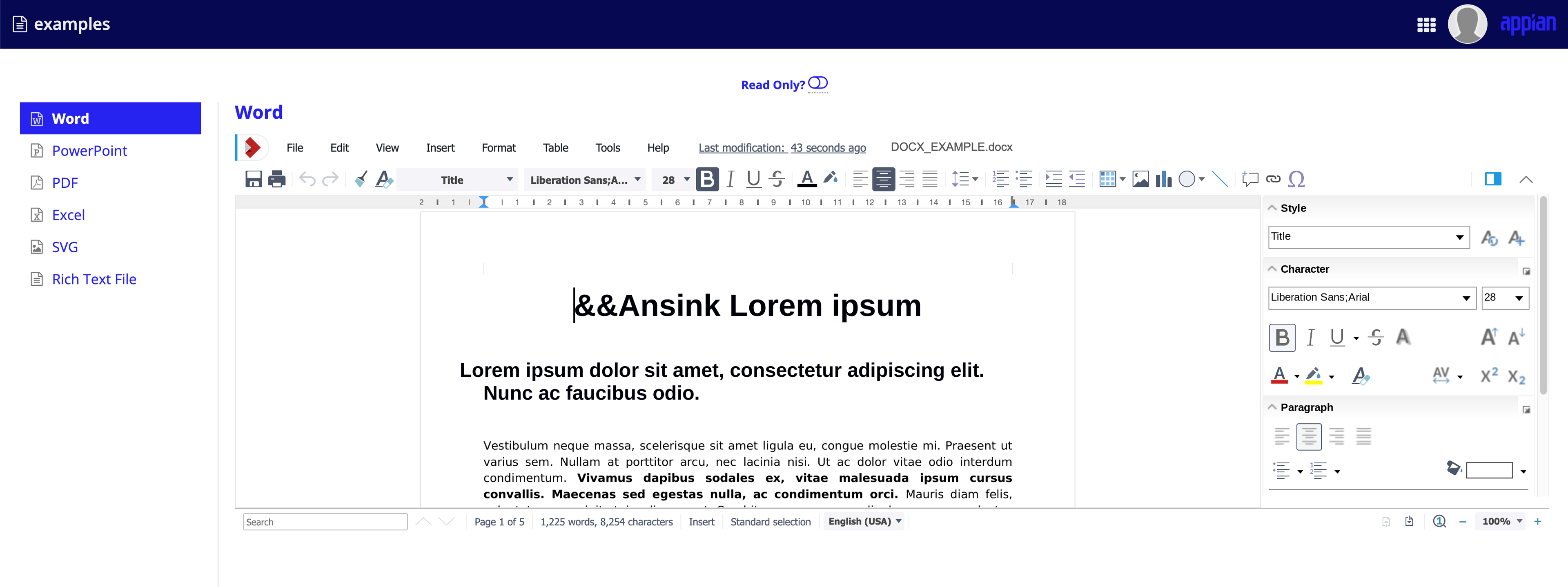Insert an ordered numbered list
1568x587 pixels.
click(x=1001, y=180)
